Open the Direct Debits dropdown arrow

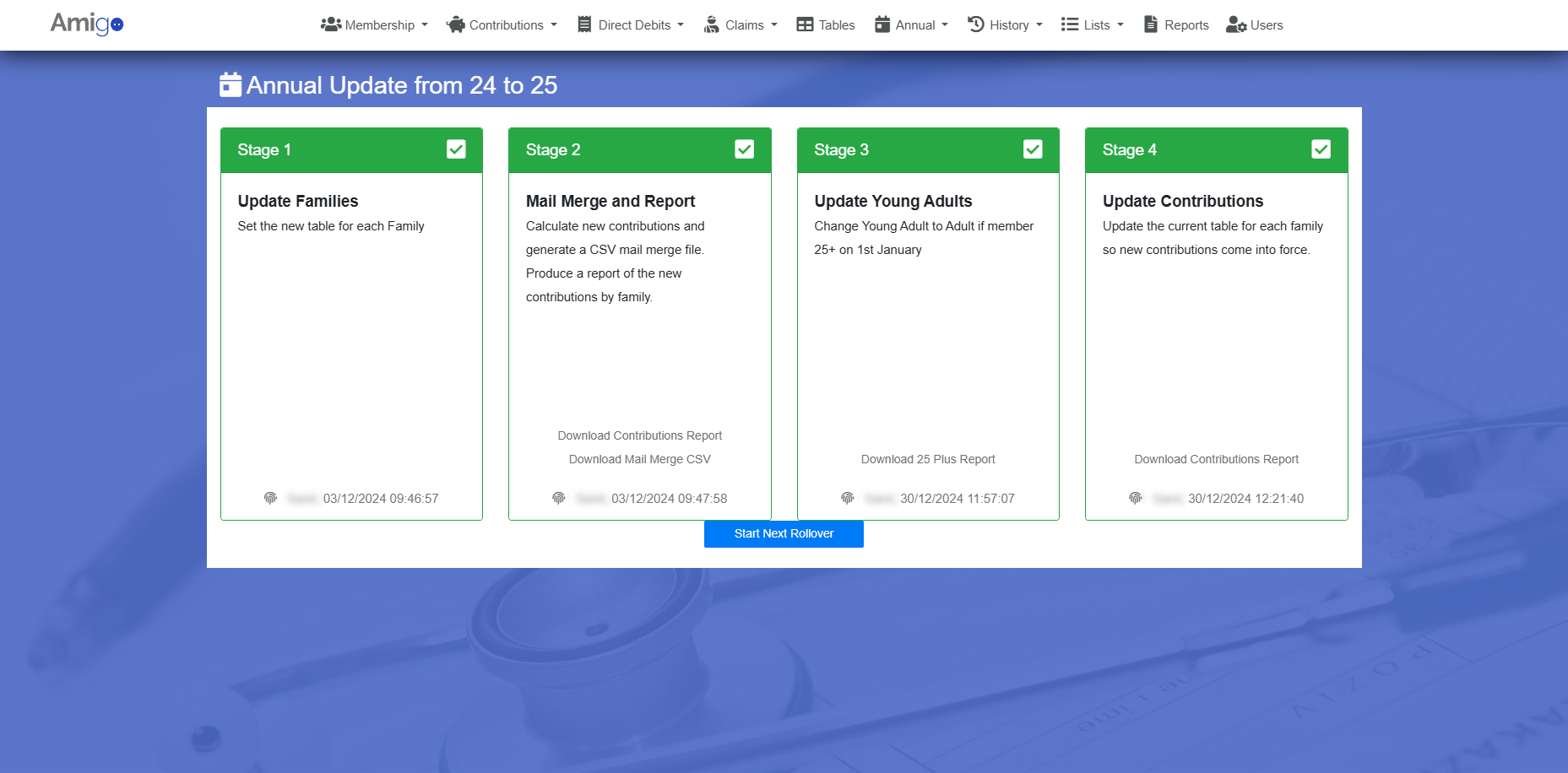[681, 25]
